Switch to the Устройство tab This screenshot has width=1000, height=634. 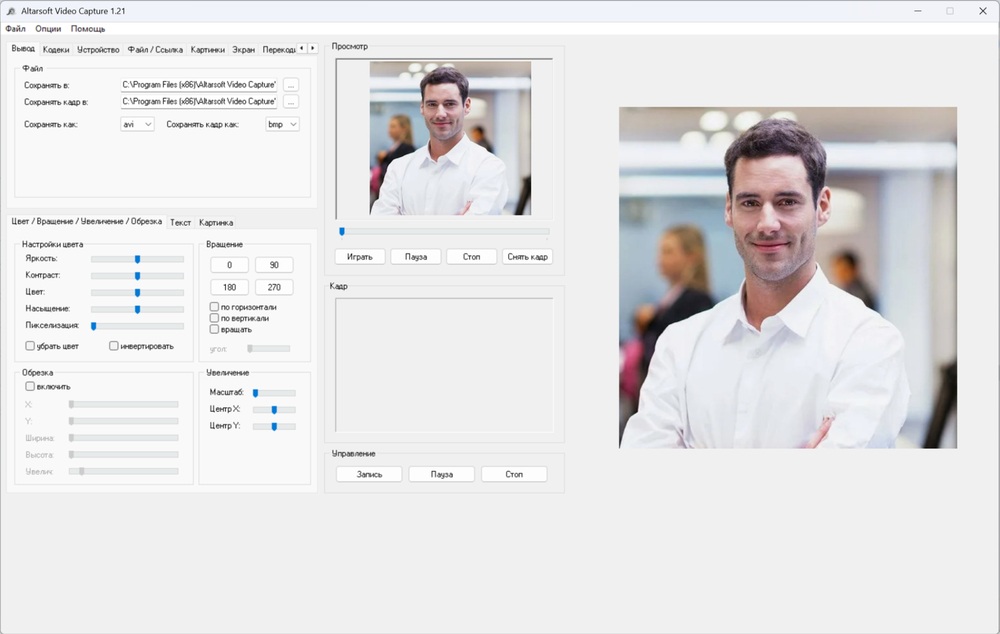(98, 50)
